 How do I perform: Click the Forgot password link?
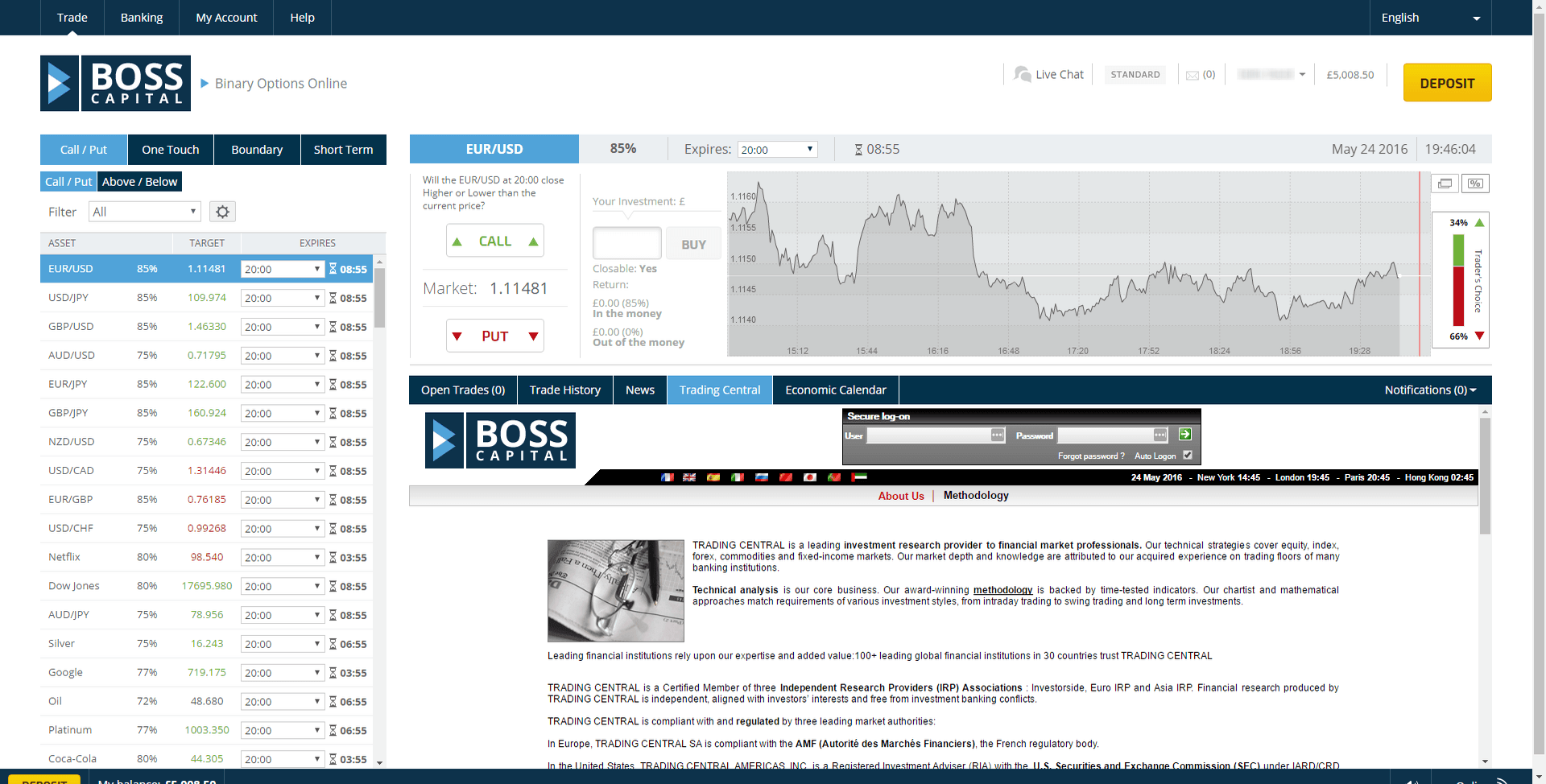click(x=1091, y=456)
